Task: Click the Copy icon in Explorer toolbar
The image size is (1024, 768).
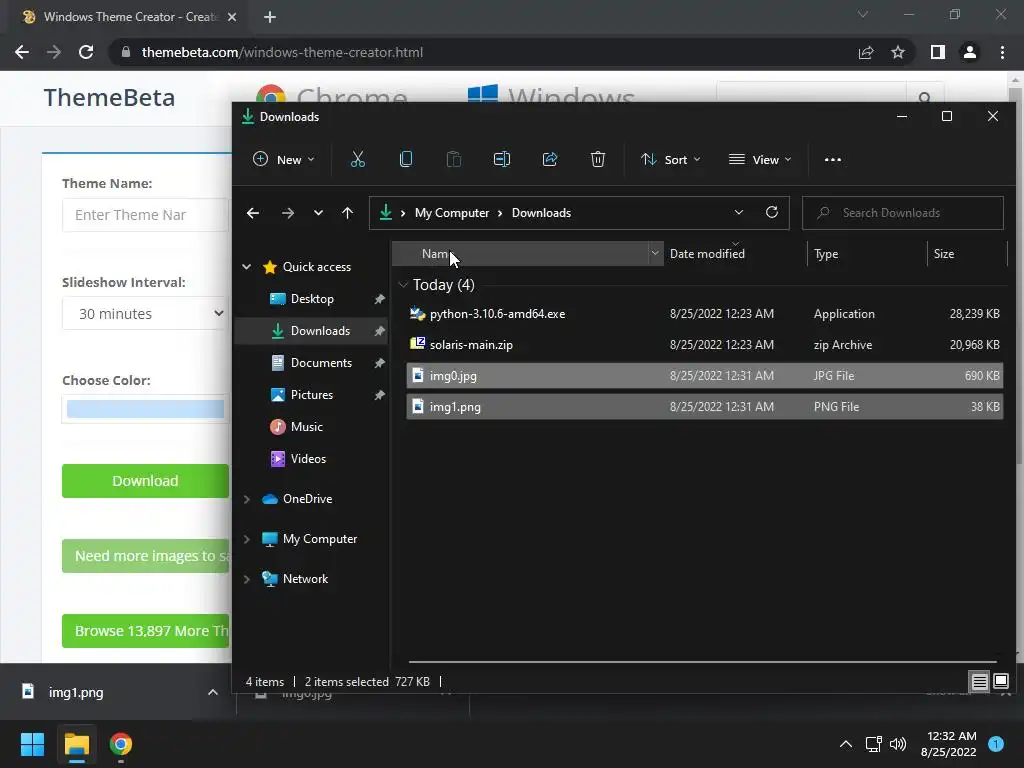Action: pos(406,159)
